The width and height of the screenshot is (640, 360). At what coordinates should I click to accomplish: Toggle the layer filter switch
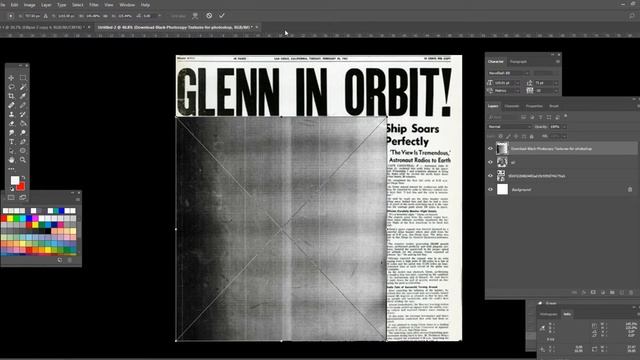coord(566,117)
